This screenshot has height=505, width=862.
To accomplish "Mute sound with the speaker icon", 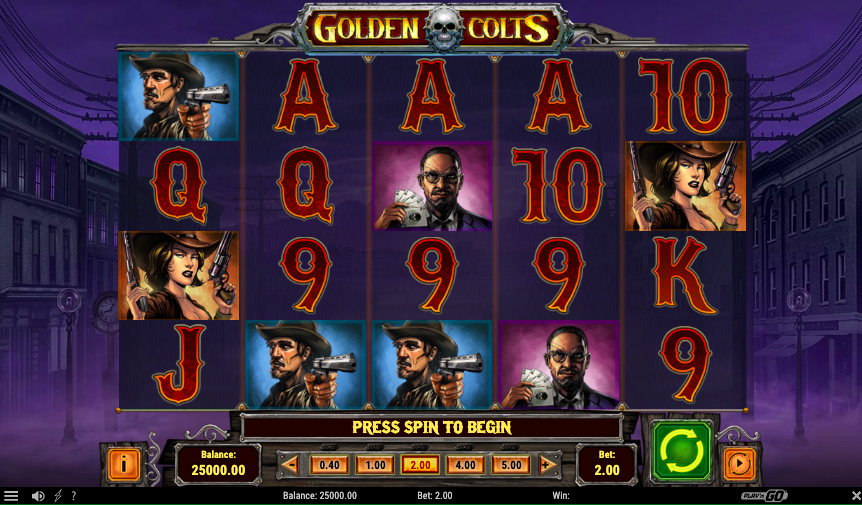I will click(38, 496).
